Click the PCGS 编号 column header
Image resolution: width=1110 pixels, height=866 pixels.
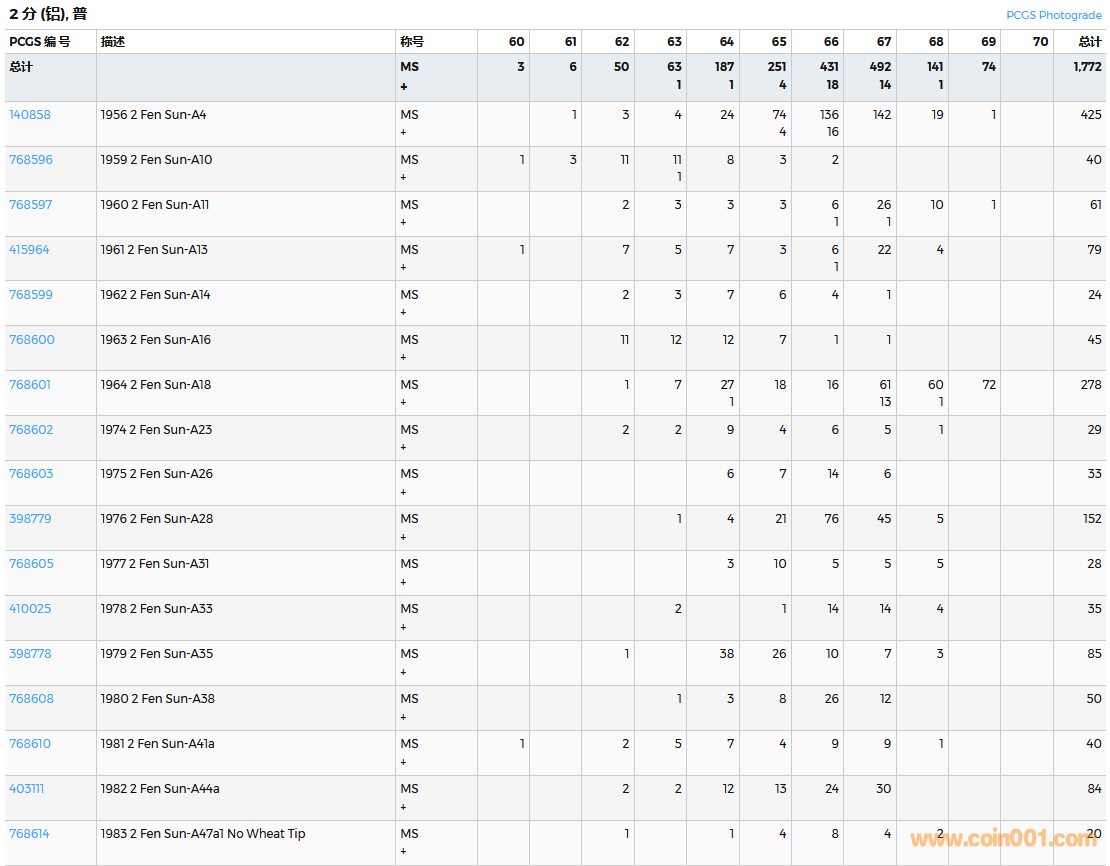click(x=40, y=42)
